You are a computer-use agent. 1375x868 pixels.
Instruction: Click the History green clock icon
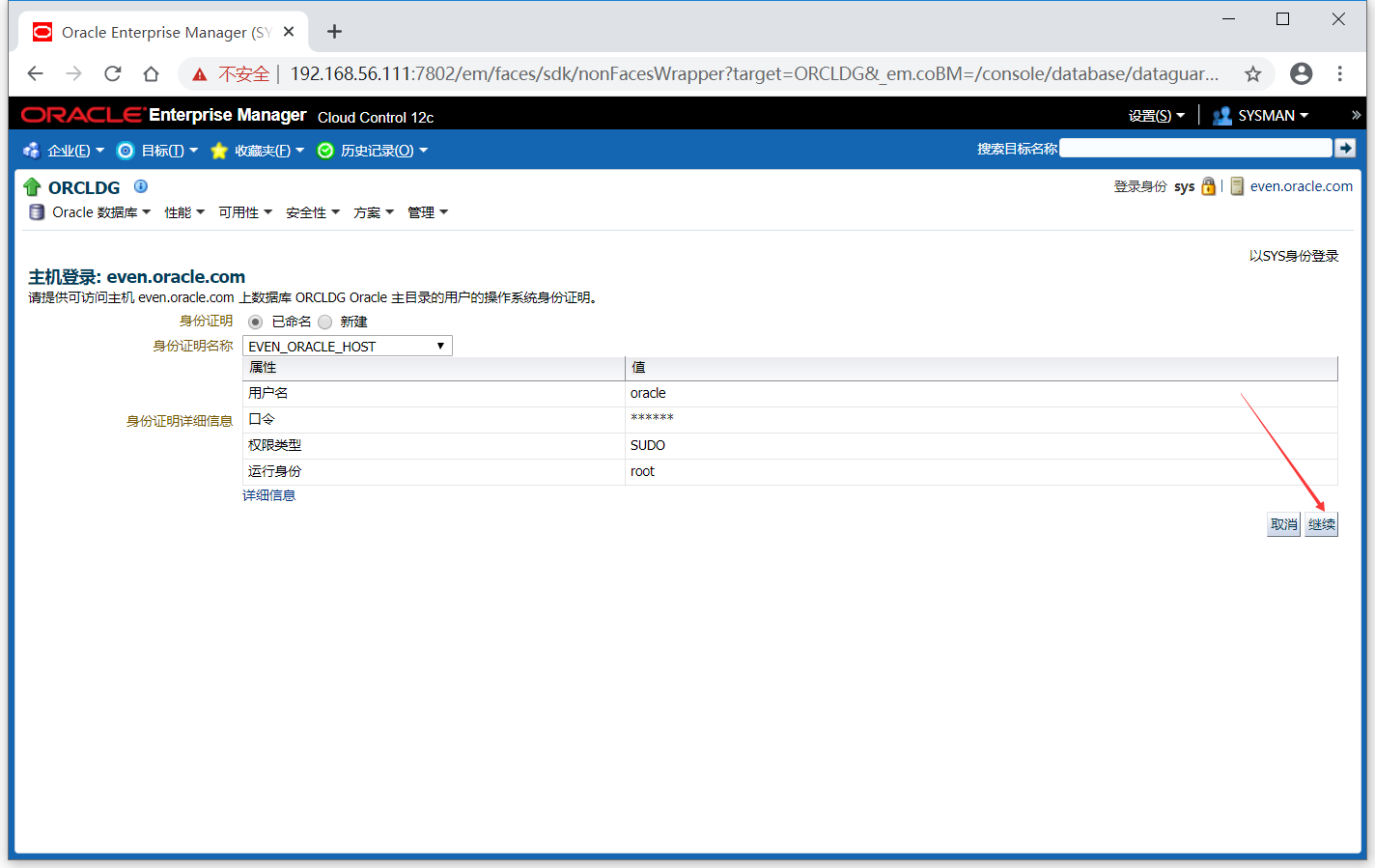(325, 151)
